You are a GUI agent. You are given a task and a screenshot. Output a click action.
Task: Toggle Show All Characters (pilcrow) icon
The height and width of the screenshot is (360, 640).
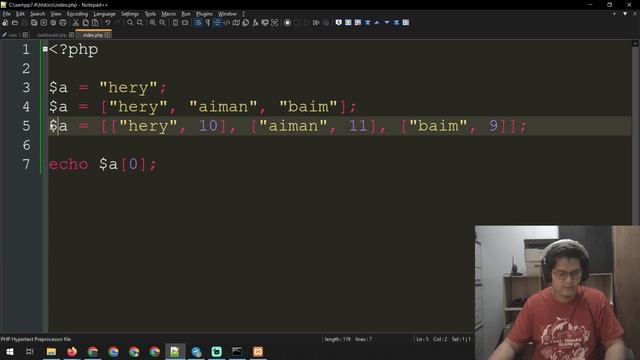207,23
